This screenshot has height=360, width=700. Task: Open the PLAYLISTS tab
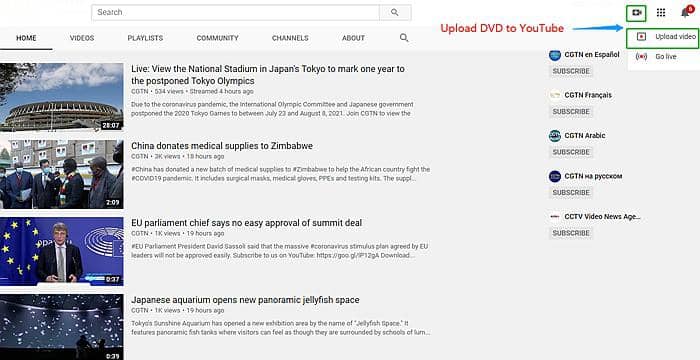(x=145, y=38)
